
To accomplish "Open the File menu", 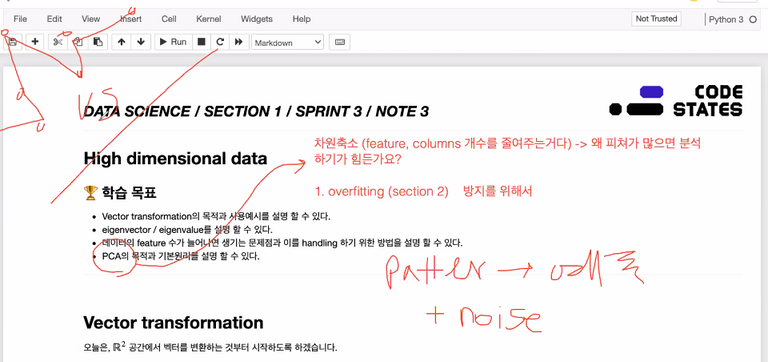I will [x=20, y=19].
